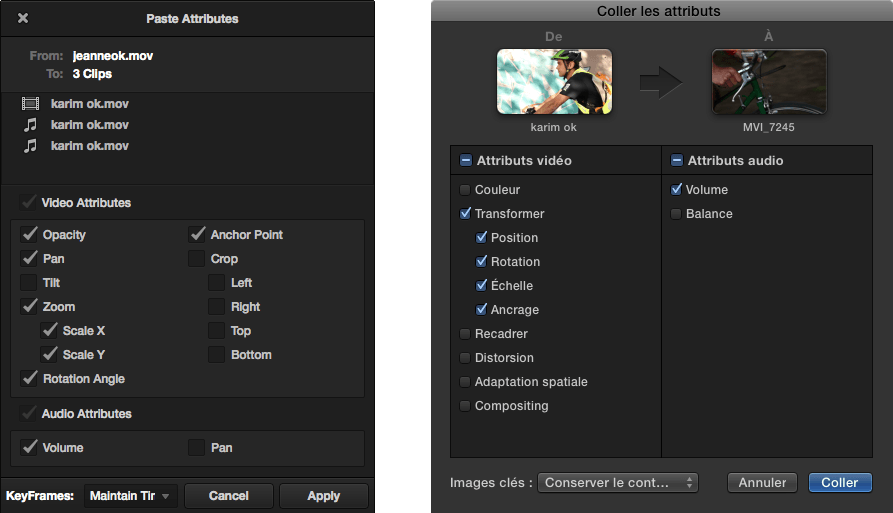
Task: Enable the Adaptation spatiale checkbox
Action: coord(465,381)
